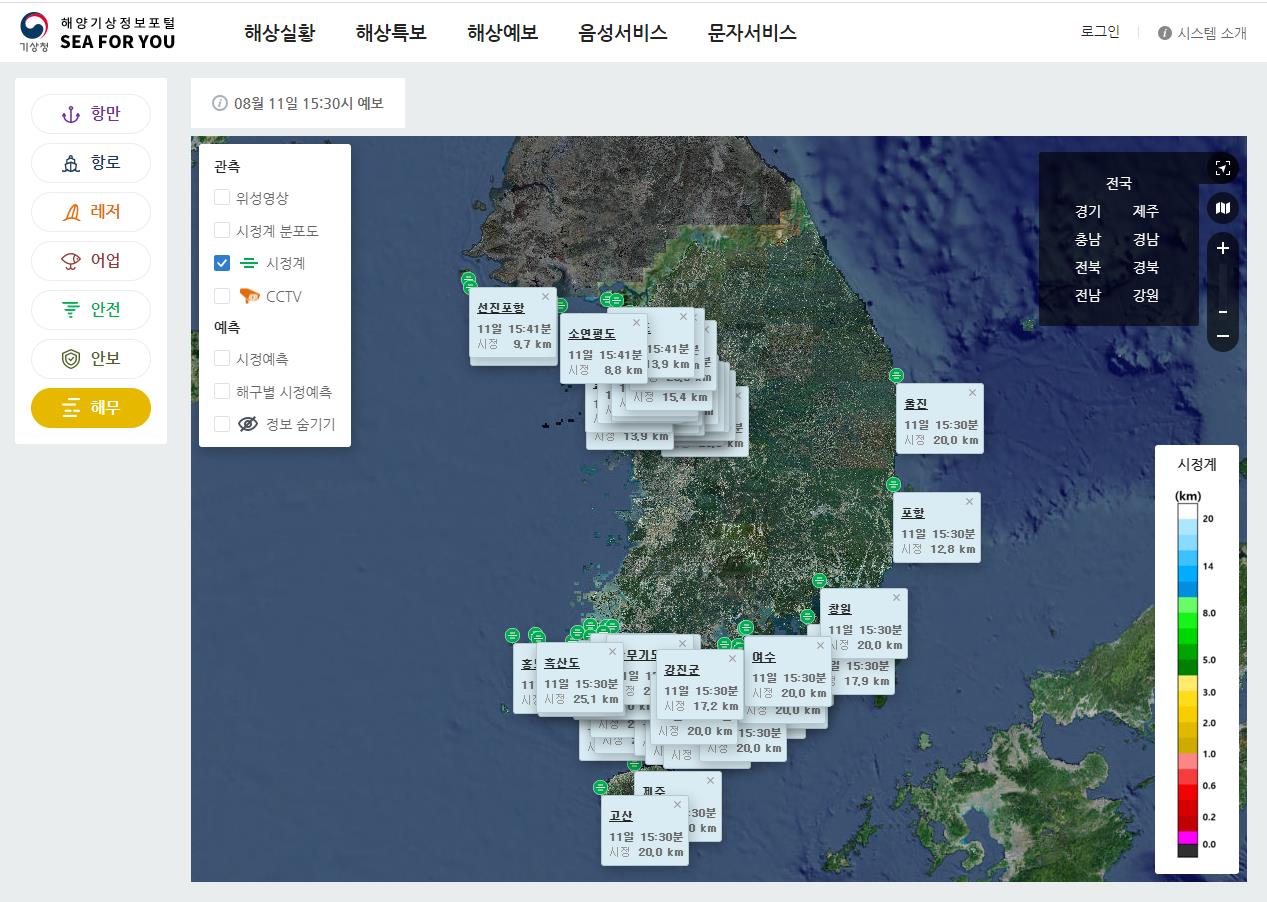
Task: Click the 로그인 link
Action: click(1100, 32)
